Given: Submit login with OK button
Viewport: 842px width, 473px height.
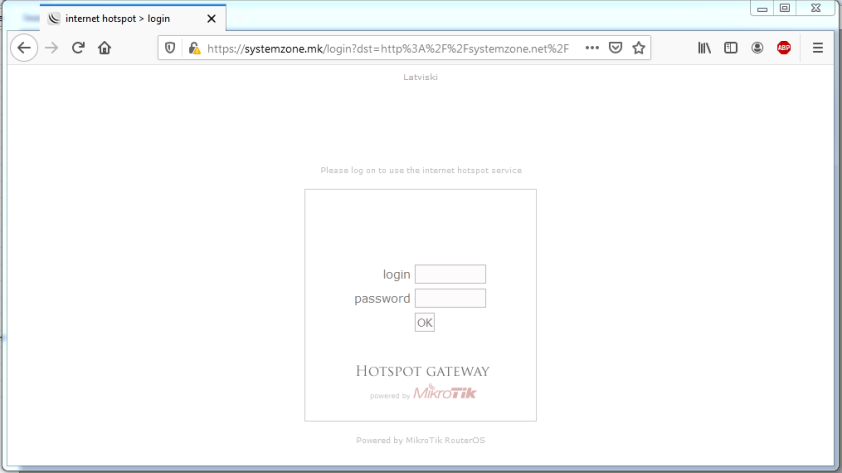Looking at the screenshot, I should tap(424, 322).
